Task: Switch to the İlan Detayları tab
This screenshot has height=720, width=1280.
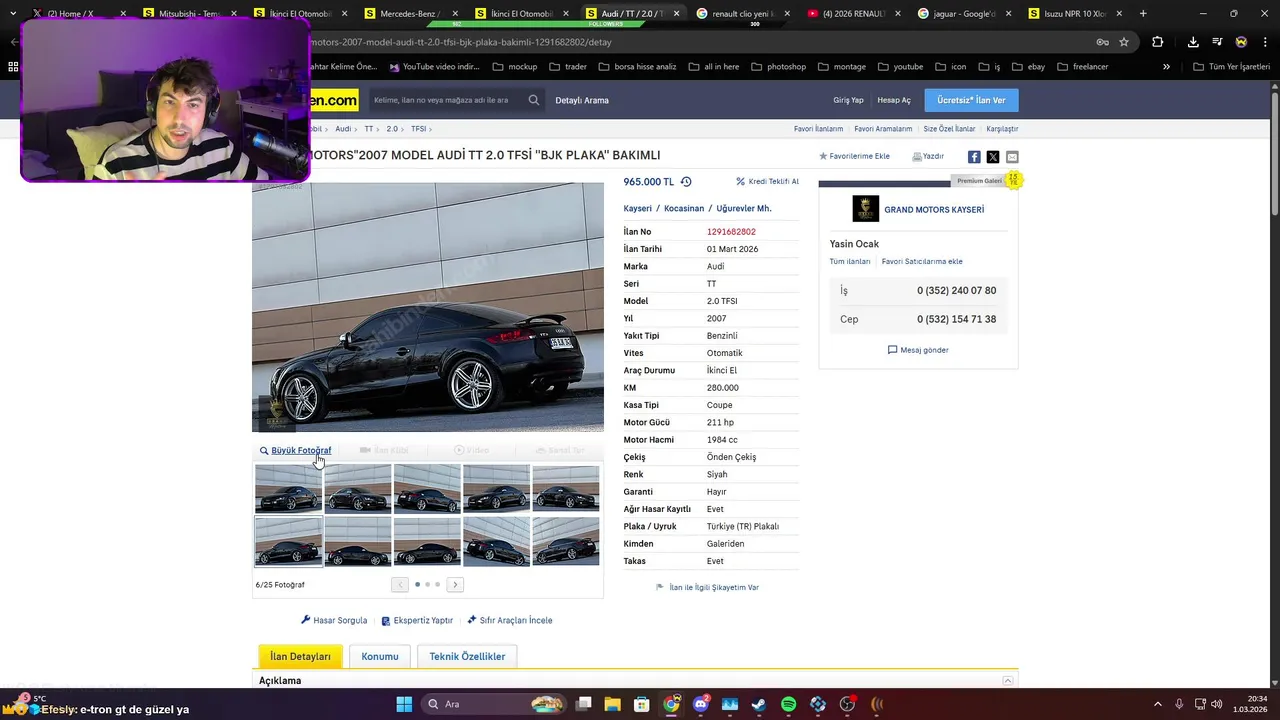Action: click(300, 656)
